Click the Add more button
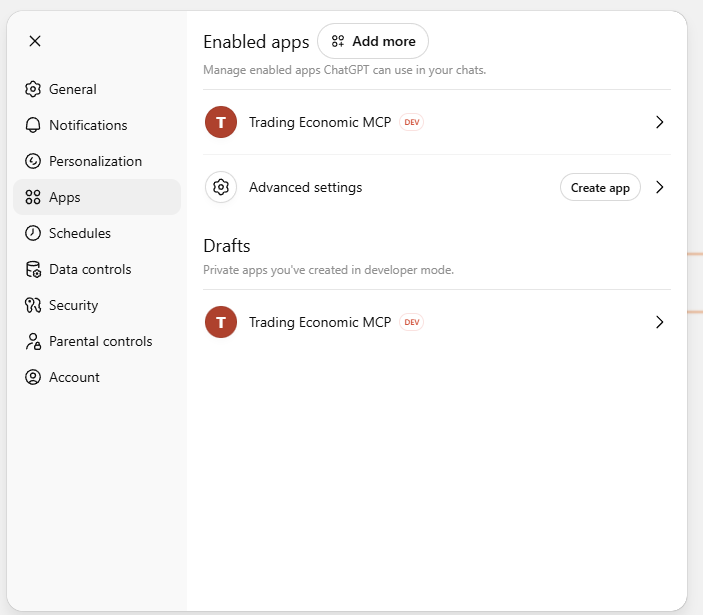 (x=373, y=41)
